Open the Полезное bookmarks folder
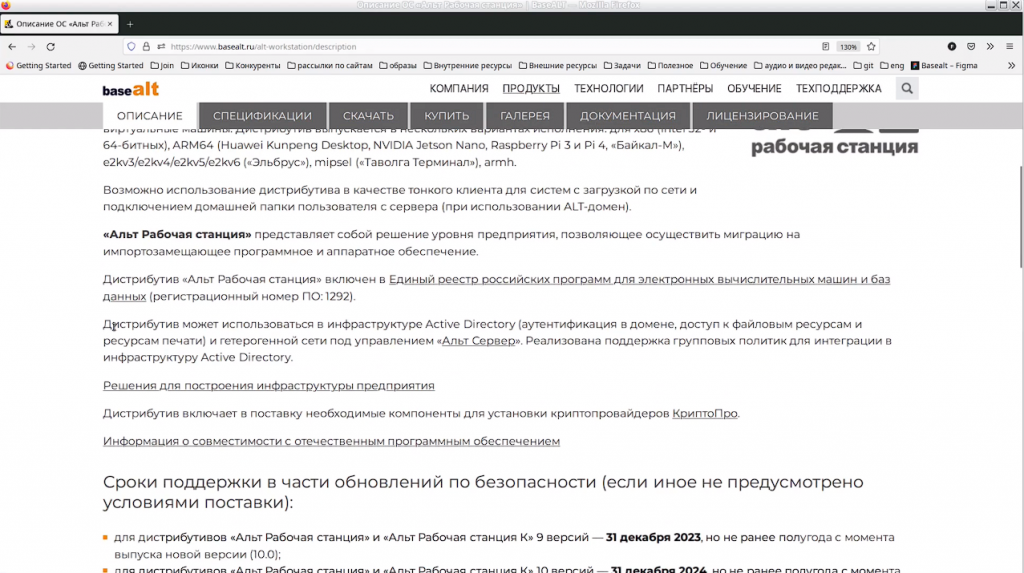Screen dimensions: 1024x573 click(x=670, y=65)
